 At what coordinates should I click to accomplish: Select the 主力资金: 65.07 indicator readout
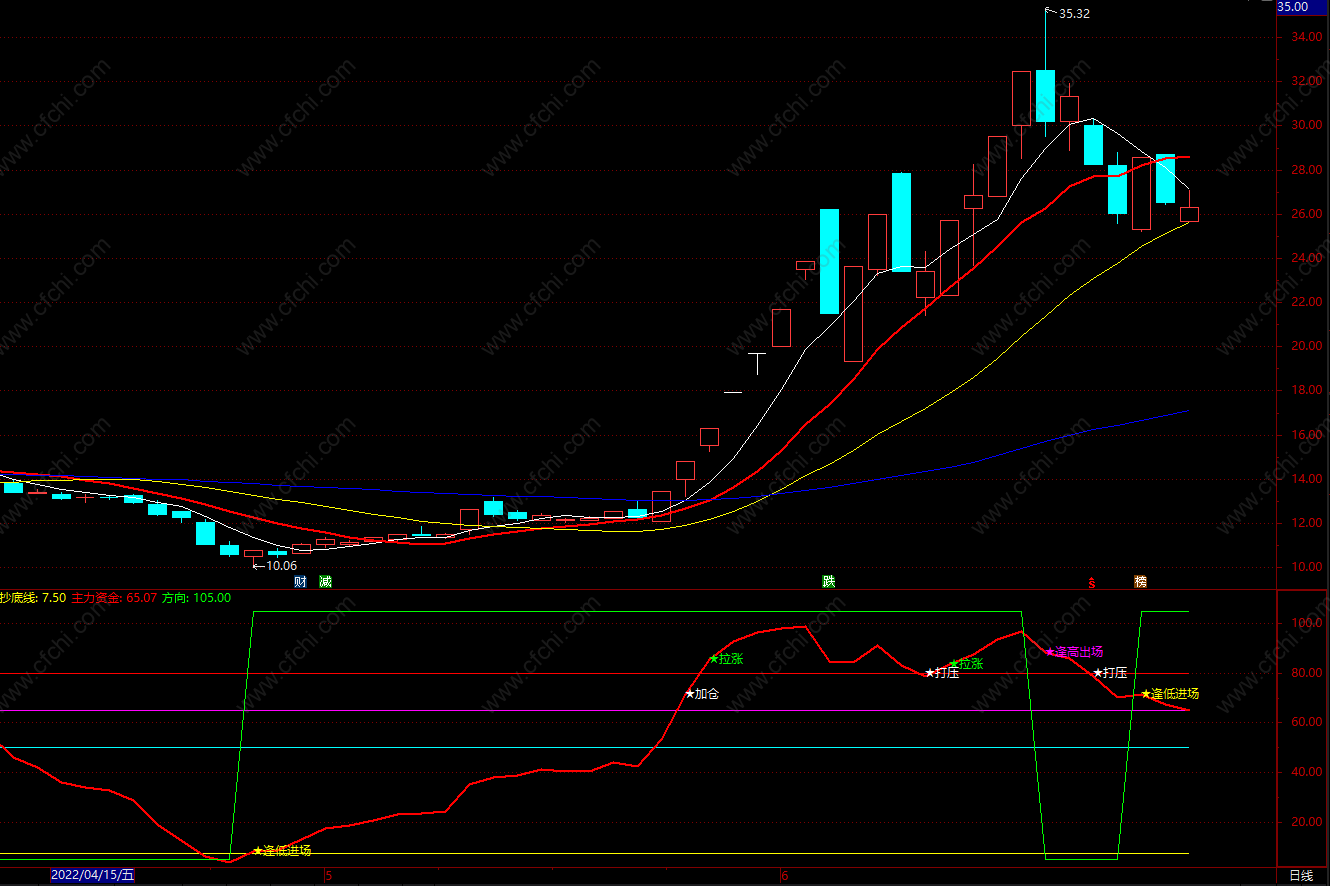tap(114, 598)
